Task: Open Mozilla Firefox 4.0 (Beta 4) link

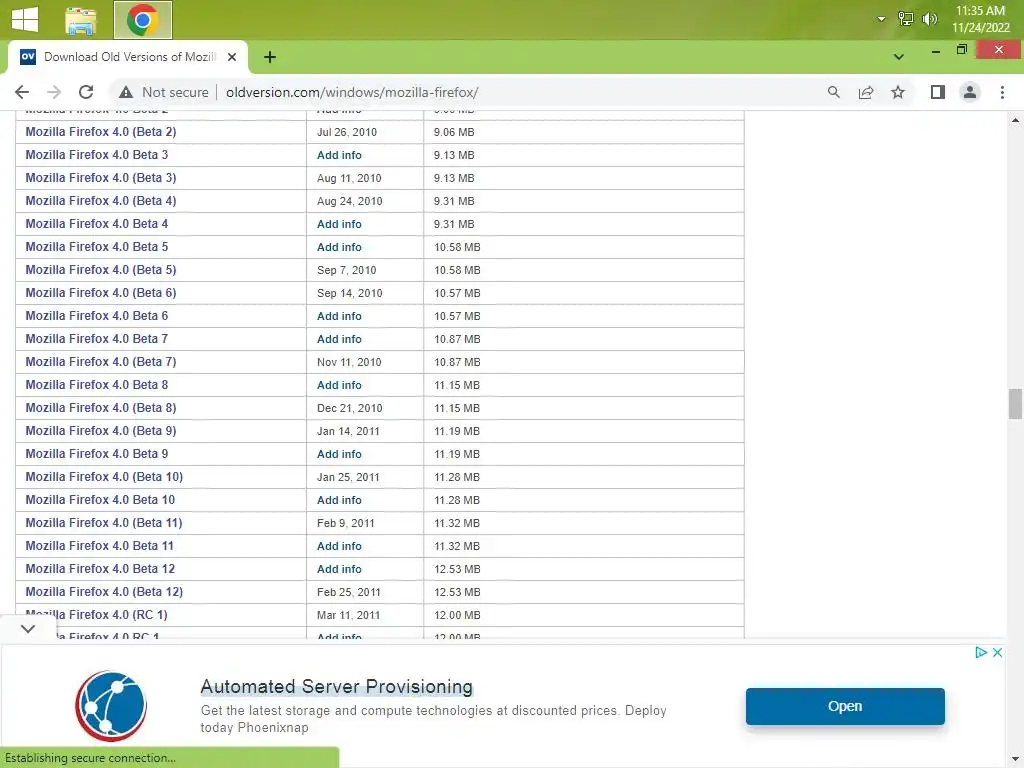Action: (101, 200)
